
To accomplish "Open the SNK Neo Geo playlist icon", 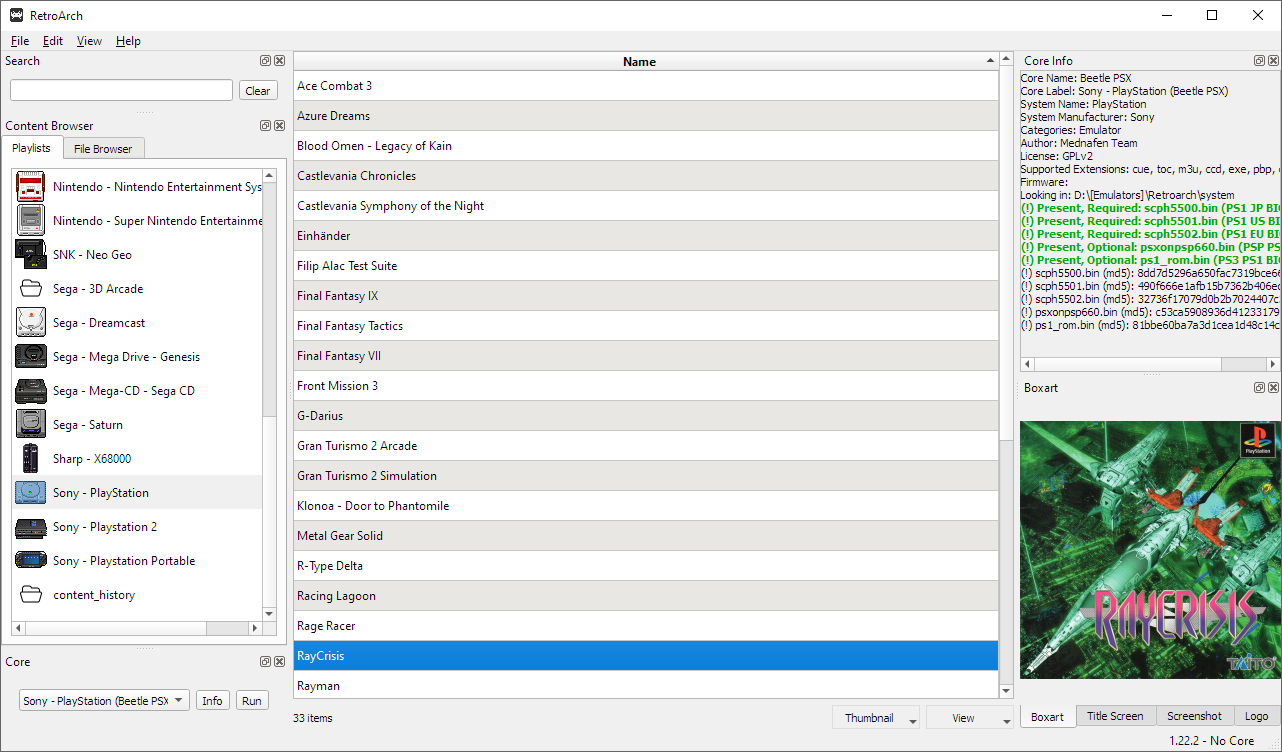I will tap(31, 255).
